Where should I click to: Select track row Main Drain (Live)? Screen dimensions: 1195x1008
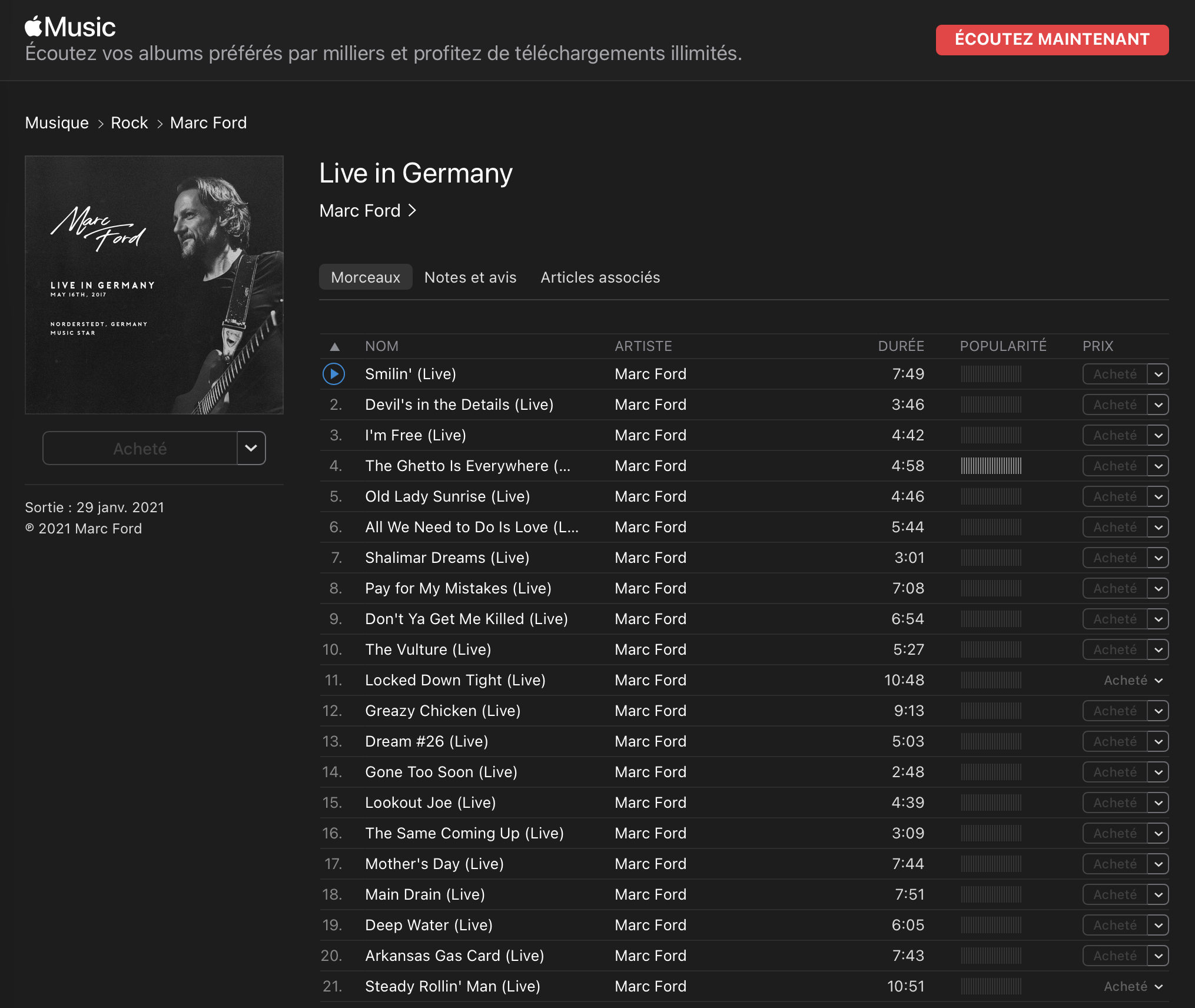coord(744,894)
